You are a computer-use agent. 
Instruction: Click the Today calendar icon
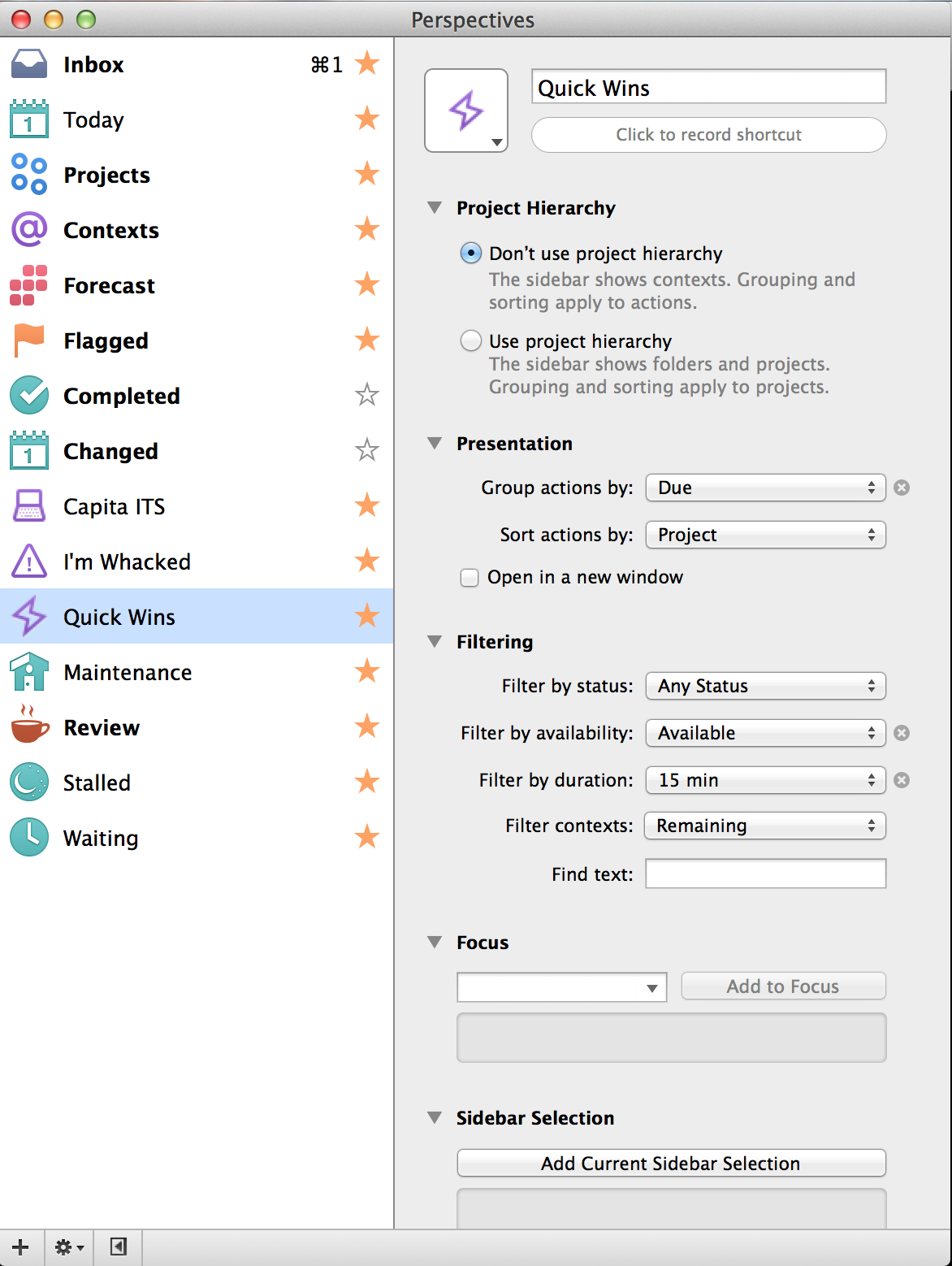[x=29, y=119]
